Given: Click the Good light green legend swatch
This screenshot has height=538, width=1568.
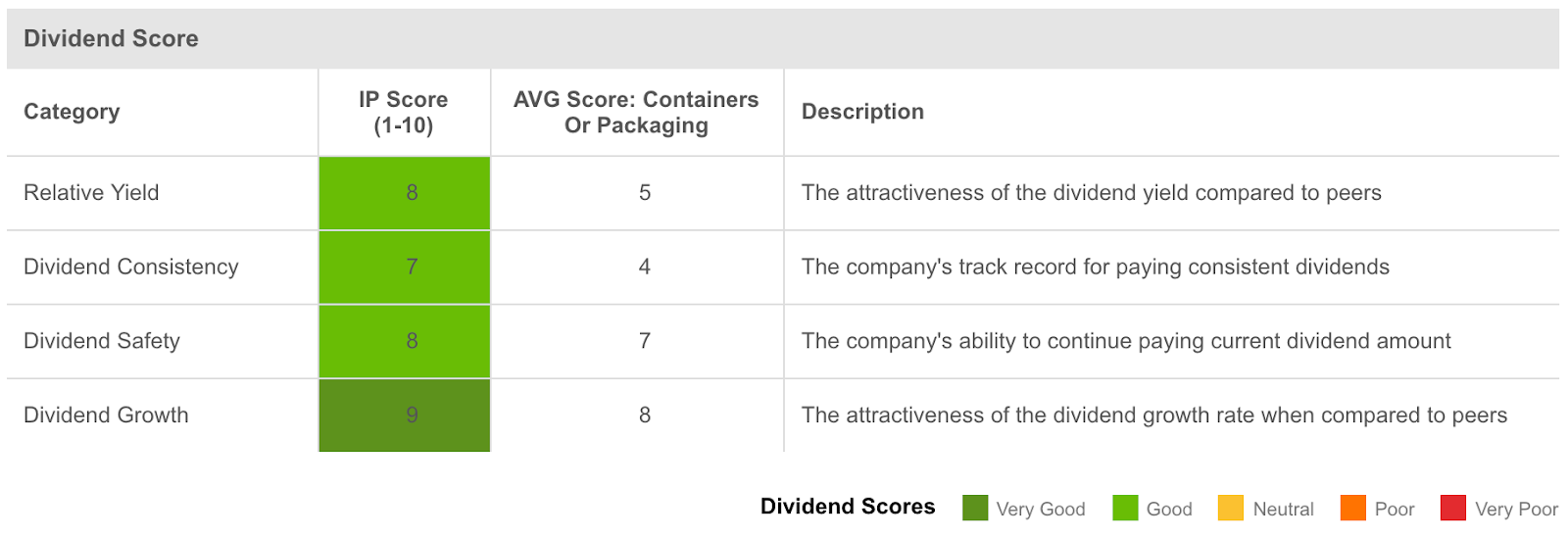Looking at the screenshot, I should tap(1125, 508).
